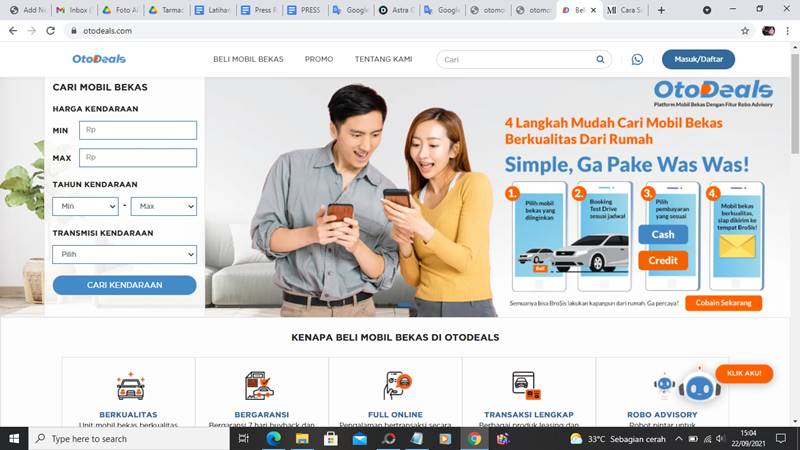Click the WhatsApp contact icon
This screenshot has height=450, width=800.
(637, 59)
